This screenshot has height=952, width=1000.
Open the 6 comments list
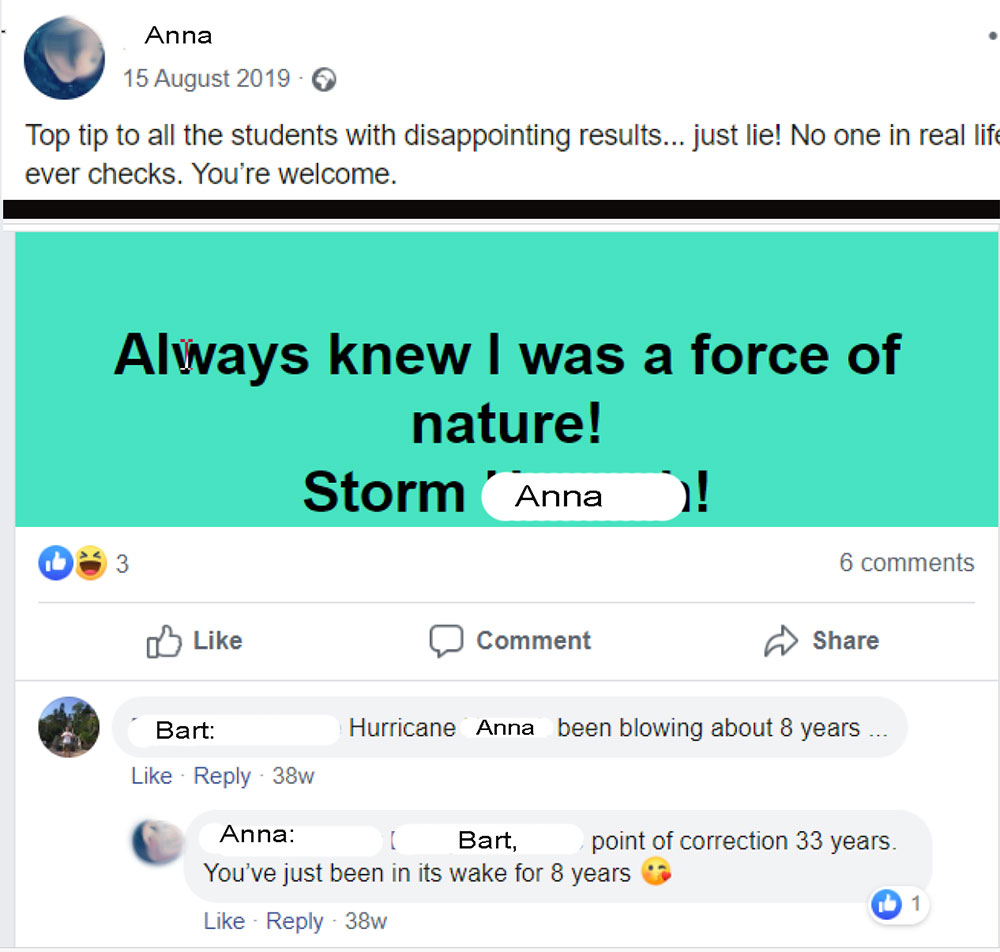pos(906,563)
